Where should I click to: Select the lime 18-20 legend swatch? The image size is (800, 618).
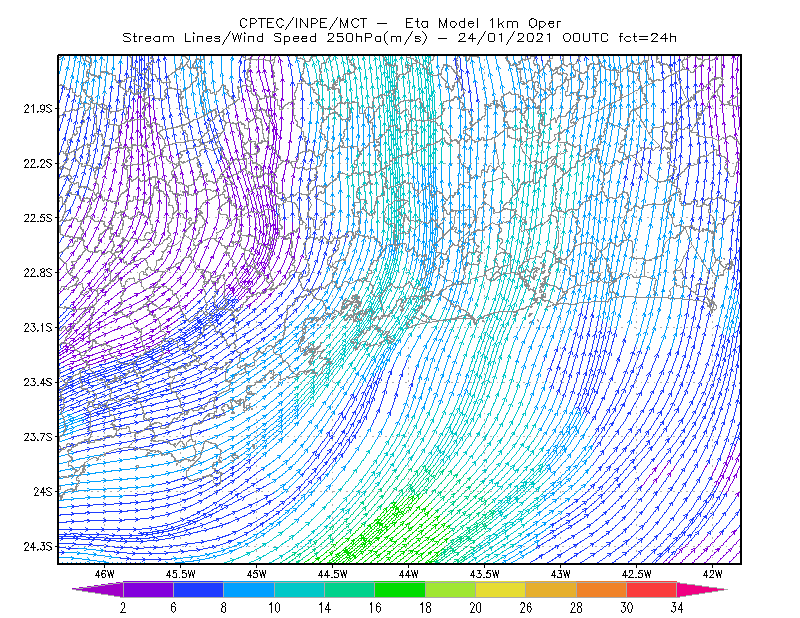(x=451, y=589)
